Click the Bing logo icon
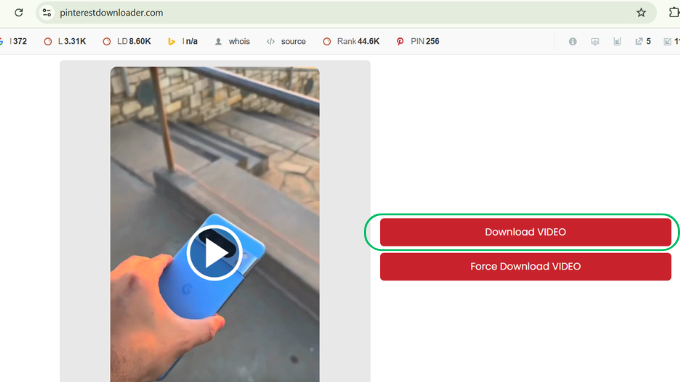This screenshot has width=680, height=382. coord(172,41)
